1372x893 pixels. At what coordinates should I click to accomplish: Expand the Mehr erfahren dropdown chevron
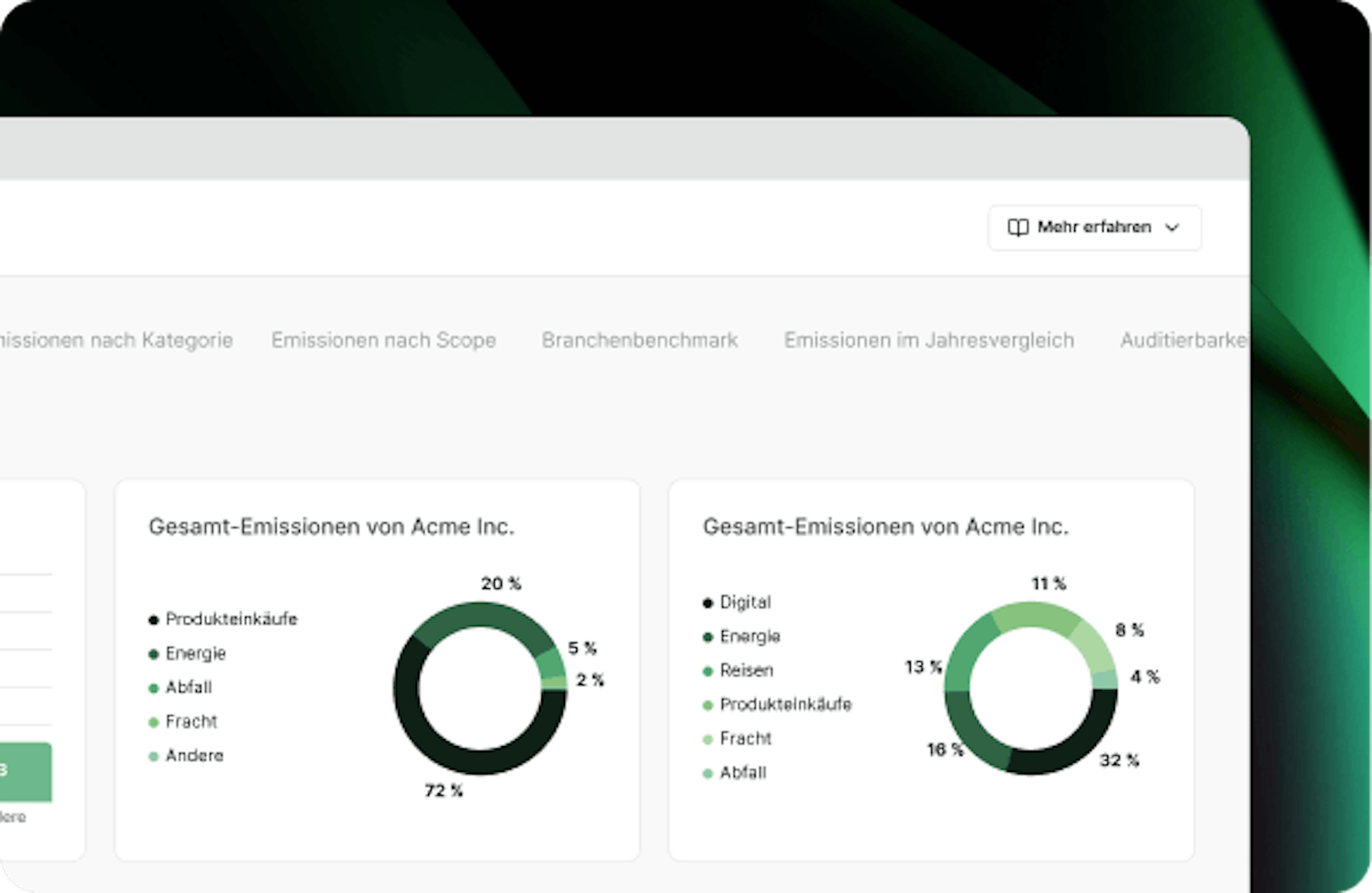[x=1172, y=228]
